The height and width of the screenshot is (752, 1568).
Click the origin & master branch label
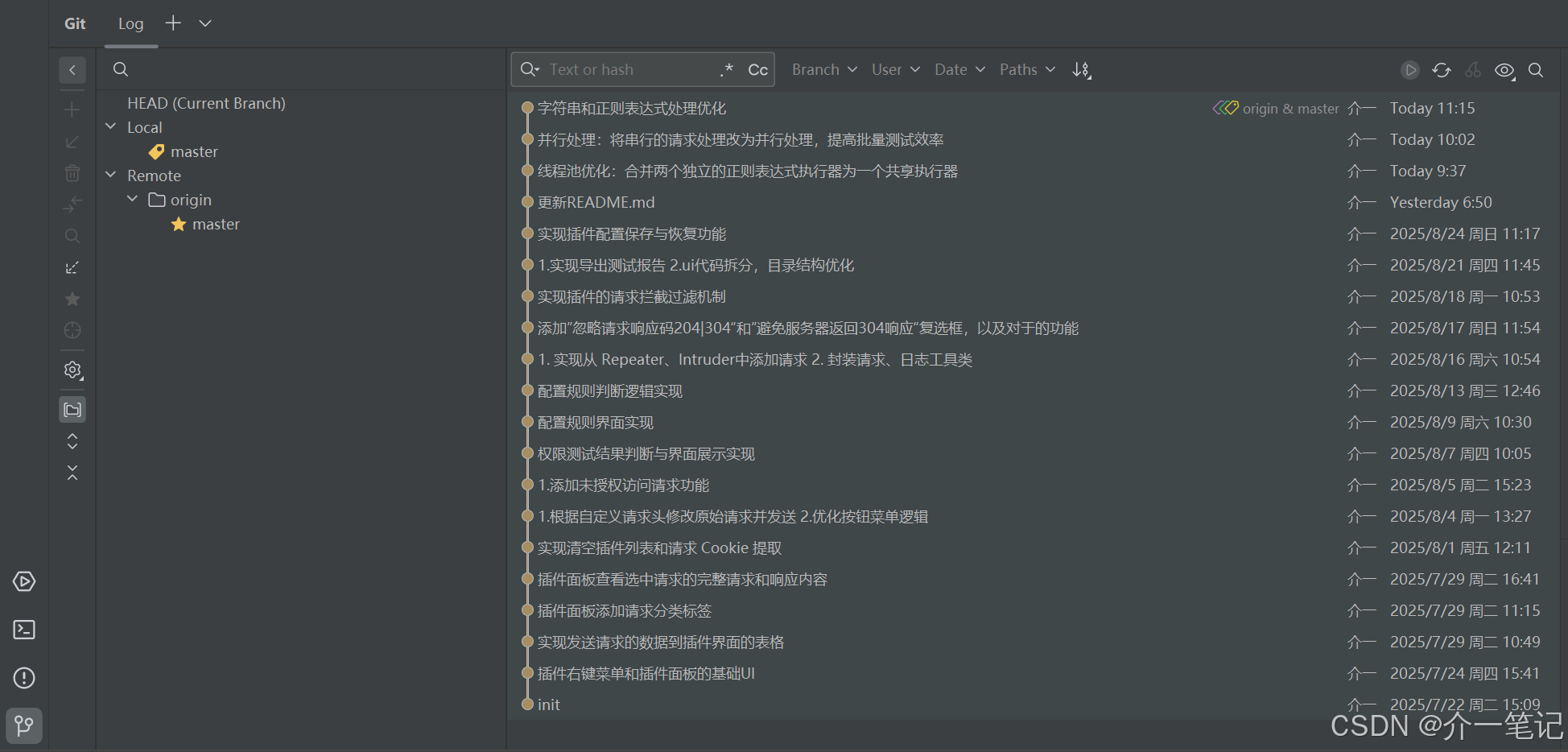(x=1276, y=108)
